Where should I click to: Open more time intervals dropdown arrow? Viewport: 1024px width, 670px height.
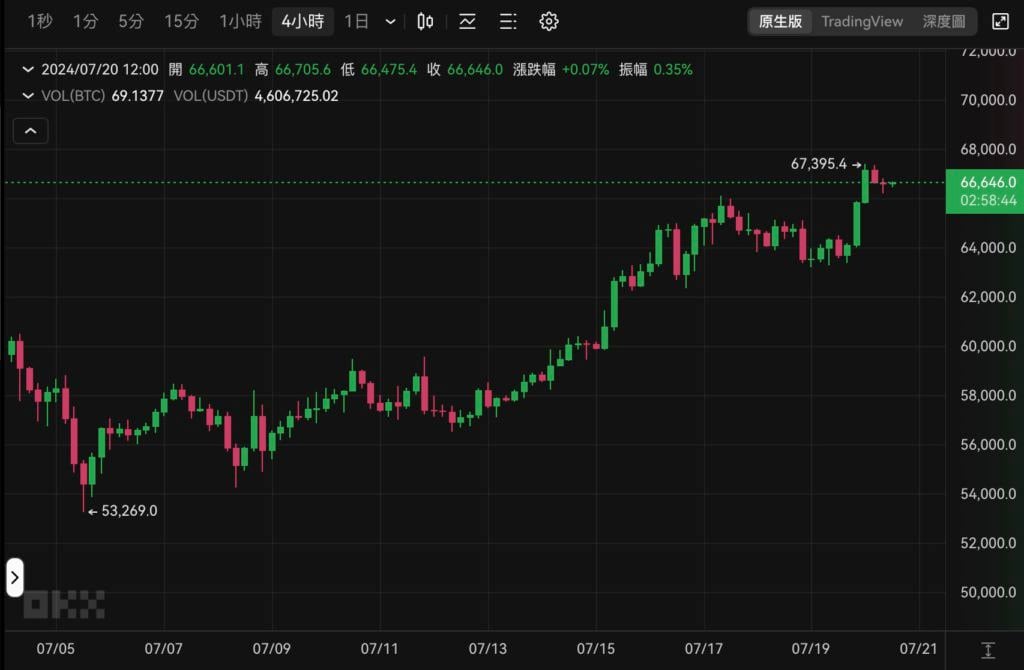[390, 21]
